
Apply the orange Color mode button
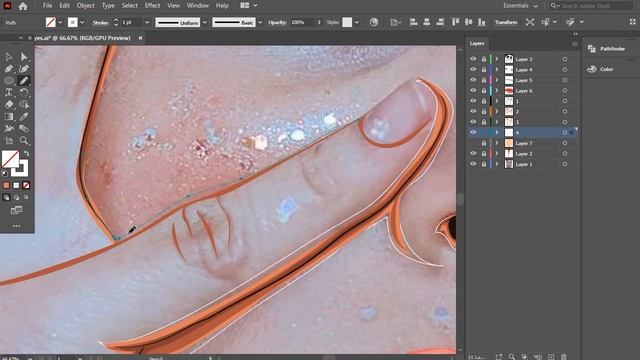6,185
